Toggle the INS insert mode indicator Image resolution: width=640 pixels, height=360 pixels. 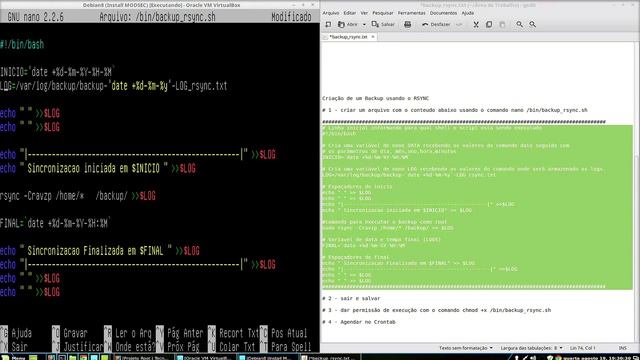[x=622, y=348]
